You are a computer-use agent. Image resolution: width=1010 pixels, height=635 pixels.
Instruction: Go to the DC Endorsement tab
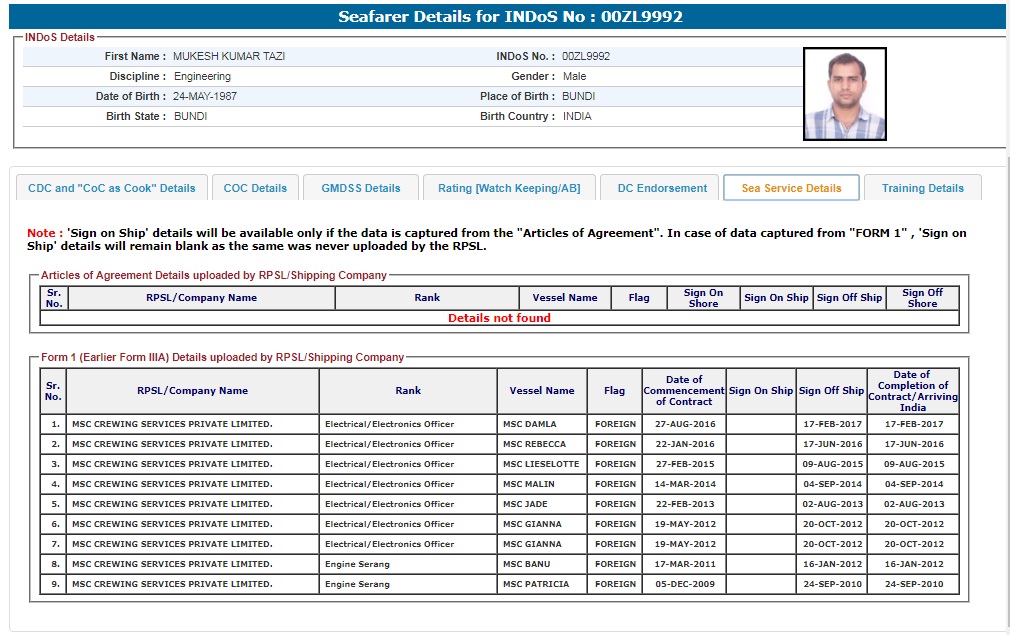[x=661, y=188]
